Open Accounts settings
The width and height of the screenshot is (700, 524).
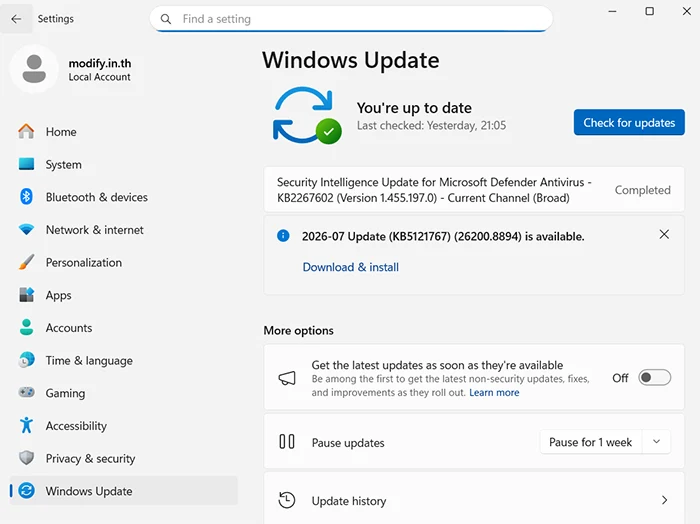pyautogui.click(x=124, y=327)
